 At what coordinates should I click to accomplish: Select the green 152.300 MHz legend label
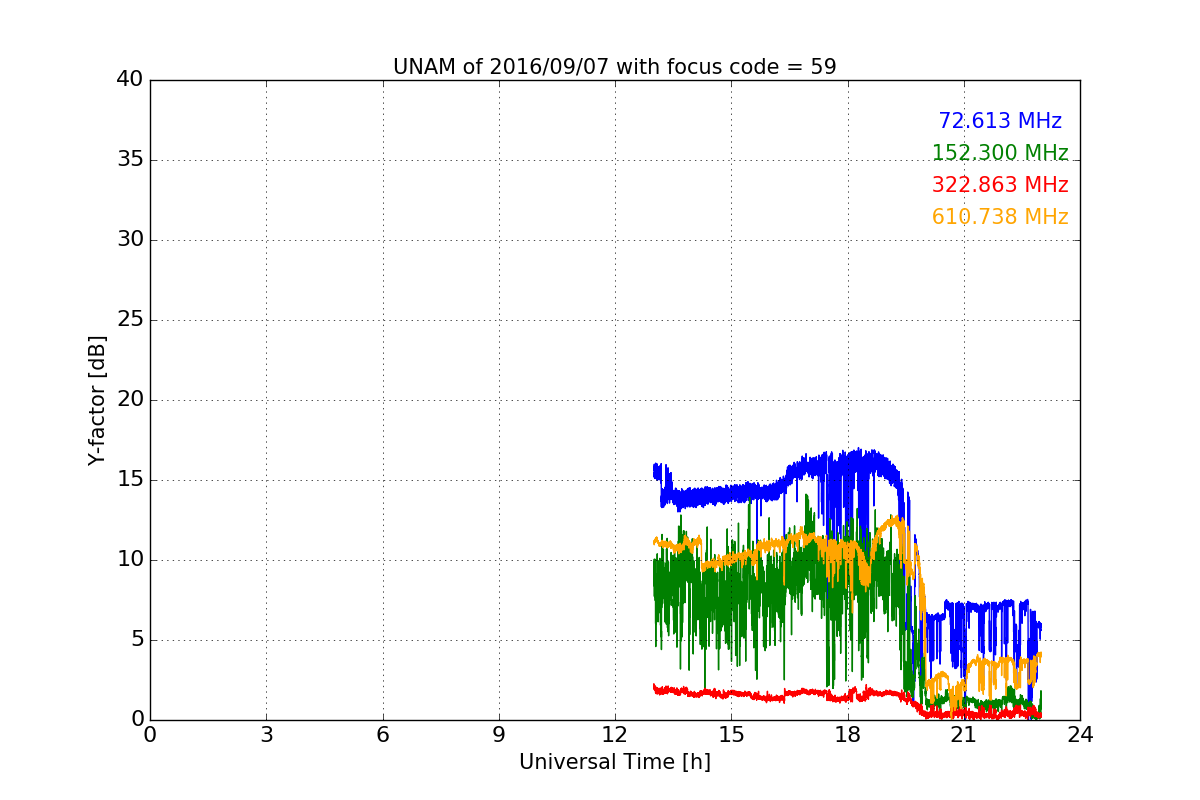[1000, 153]
